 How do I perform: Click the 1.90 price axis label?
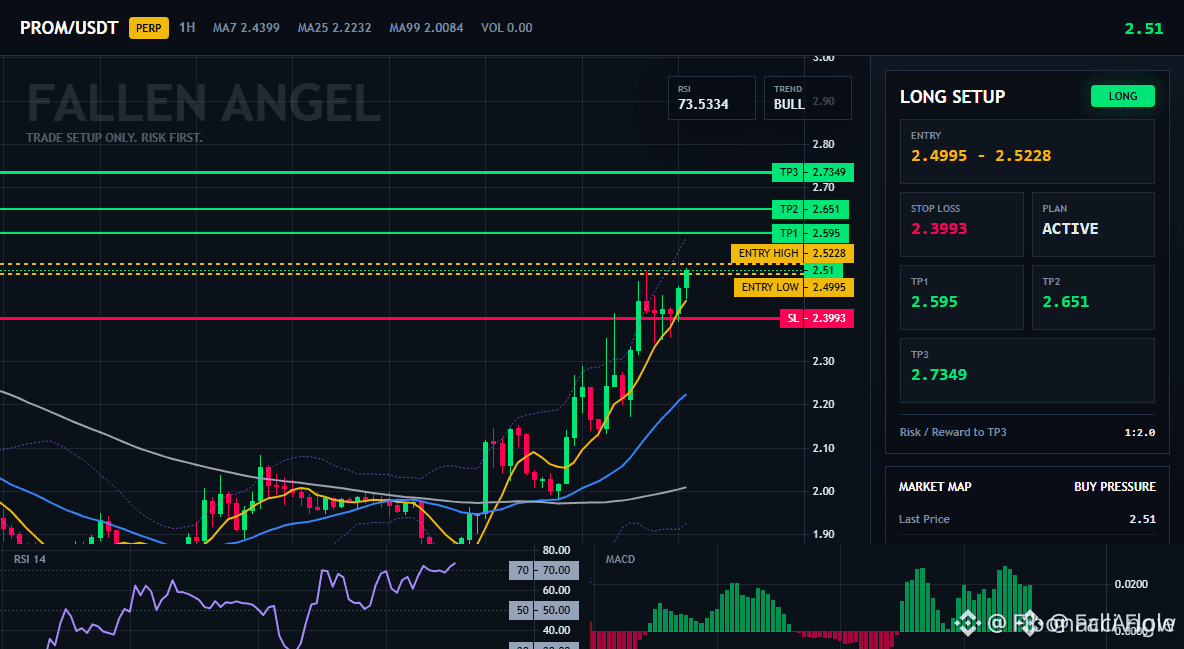point(823,534)
